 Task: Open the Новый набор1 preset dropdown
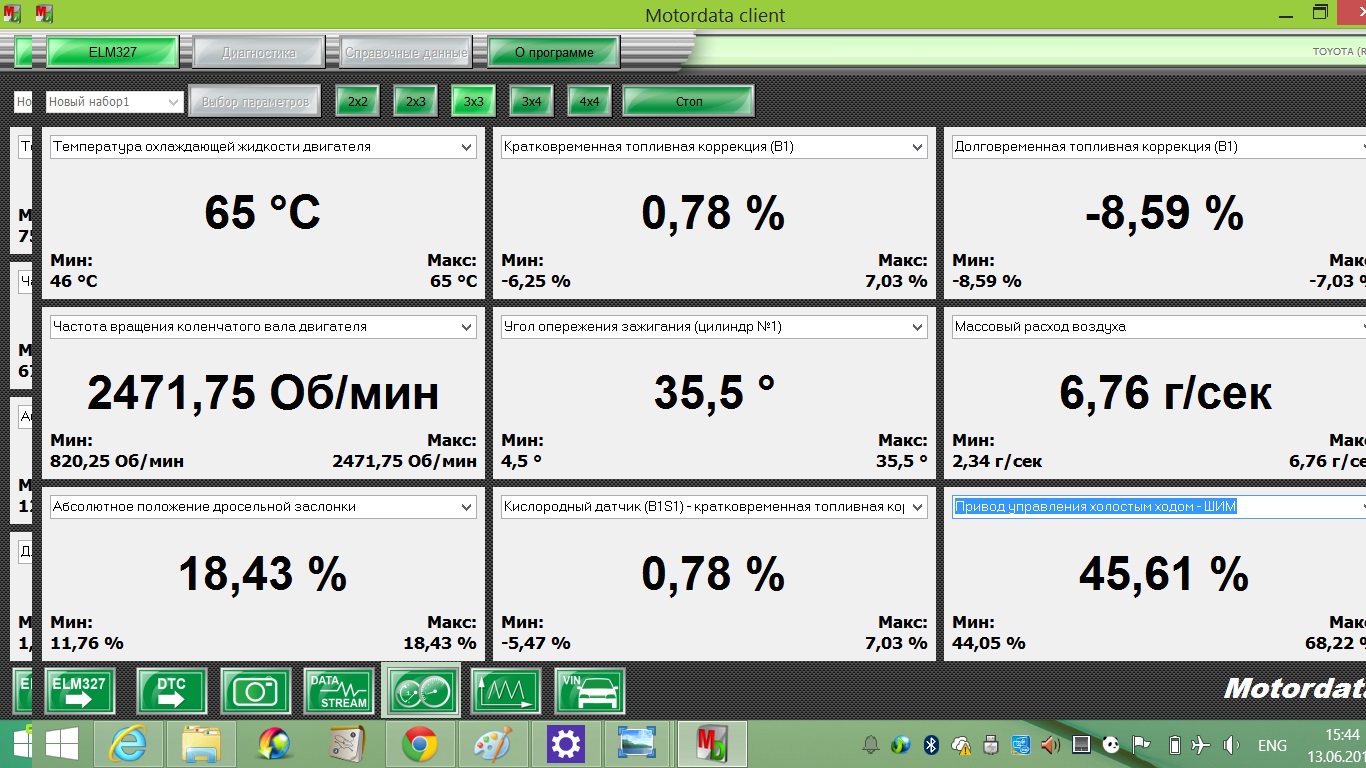pos(114,101)
